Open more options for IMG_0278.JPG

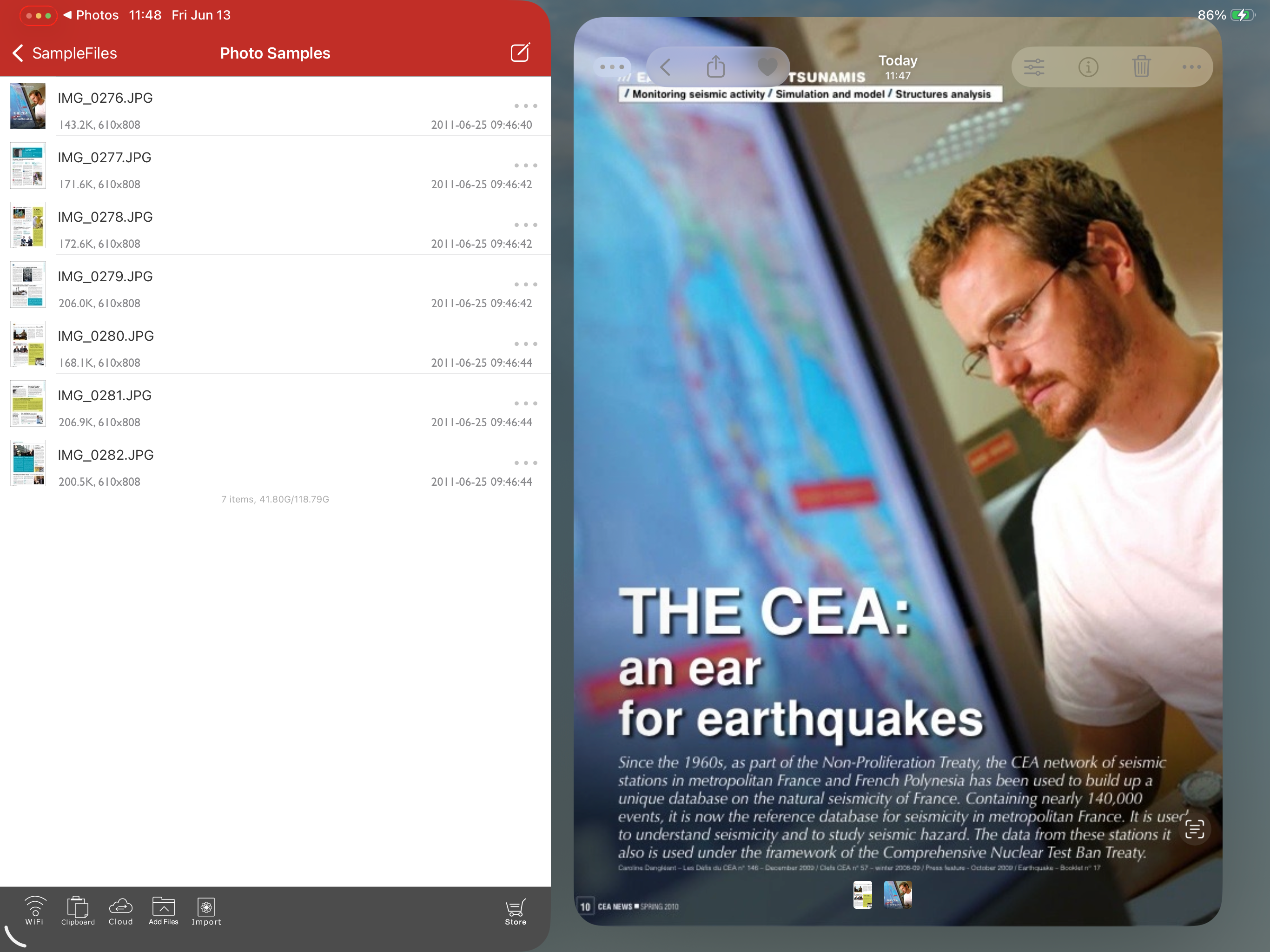tap(525, 225)
